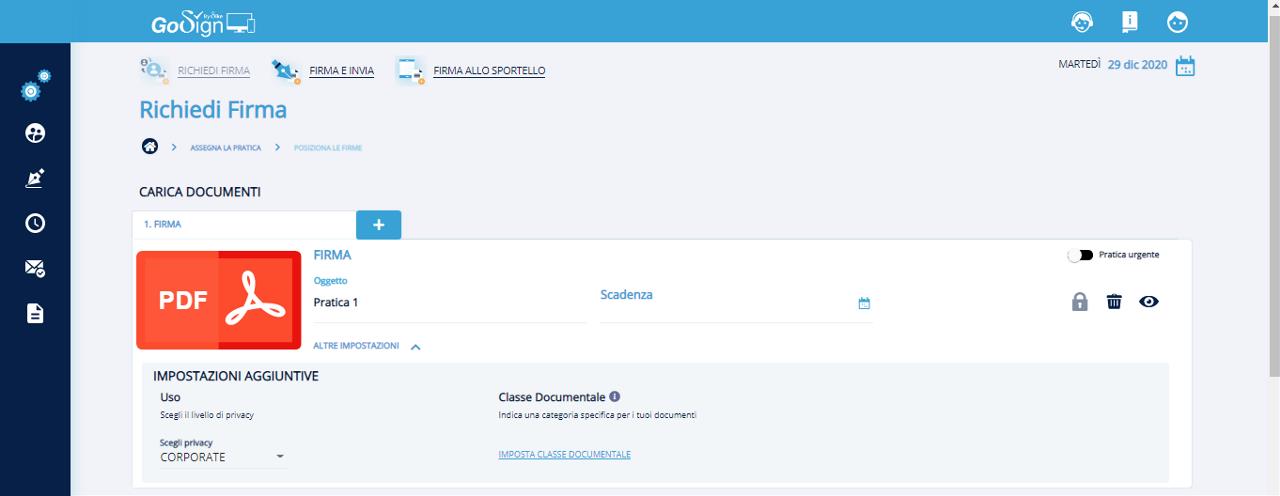
Task: Open the clock history icon in sidebar
Action: [35, 223]
